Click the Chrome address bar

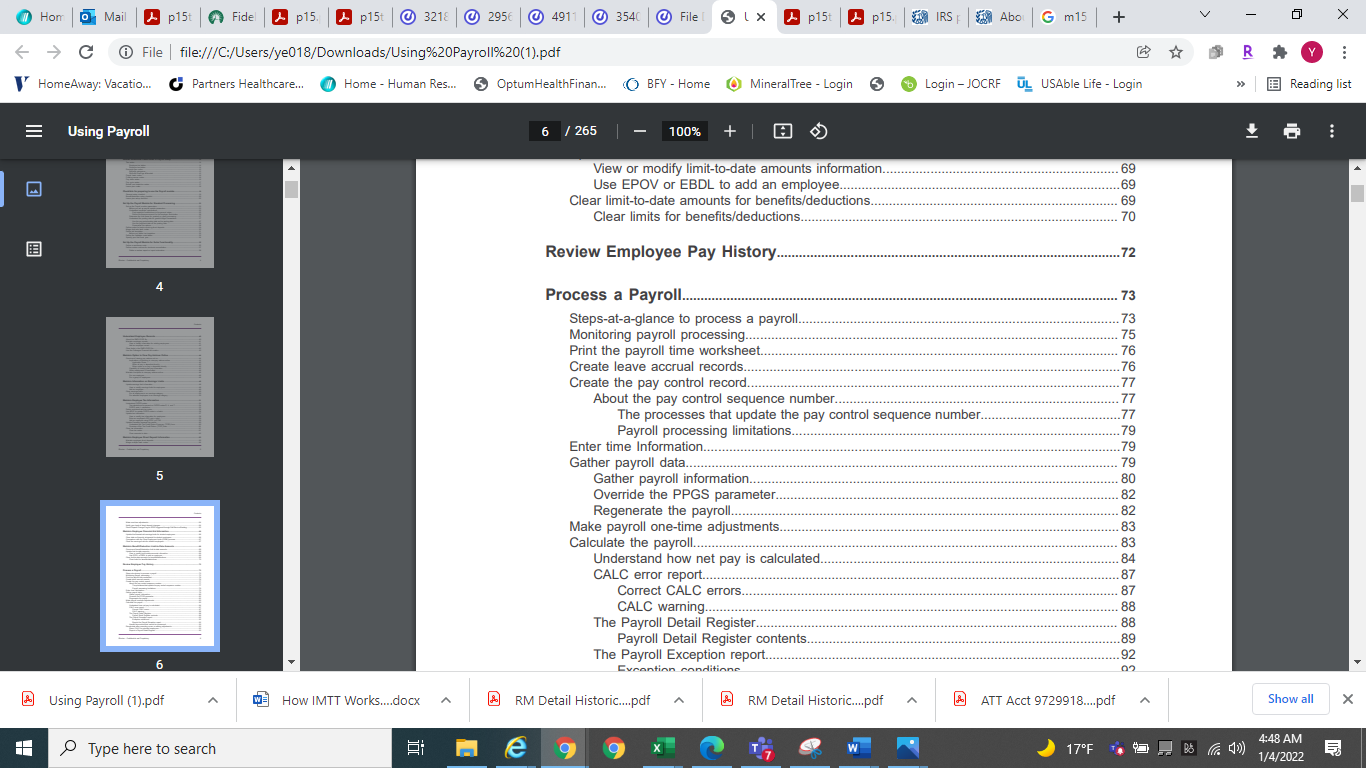[x=630, y=52]
